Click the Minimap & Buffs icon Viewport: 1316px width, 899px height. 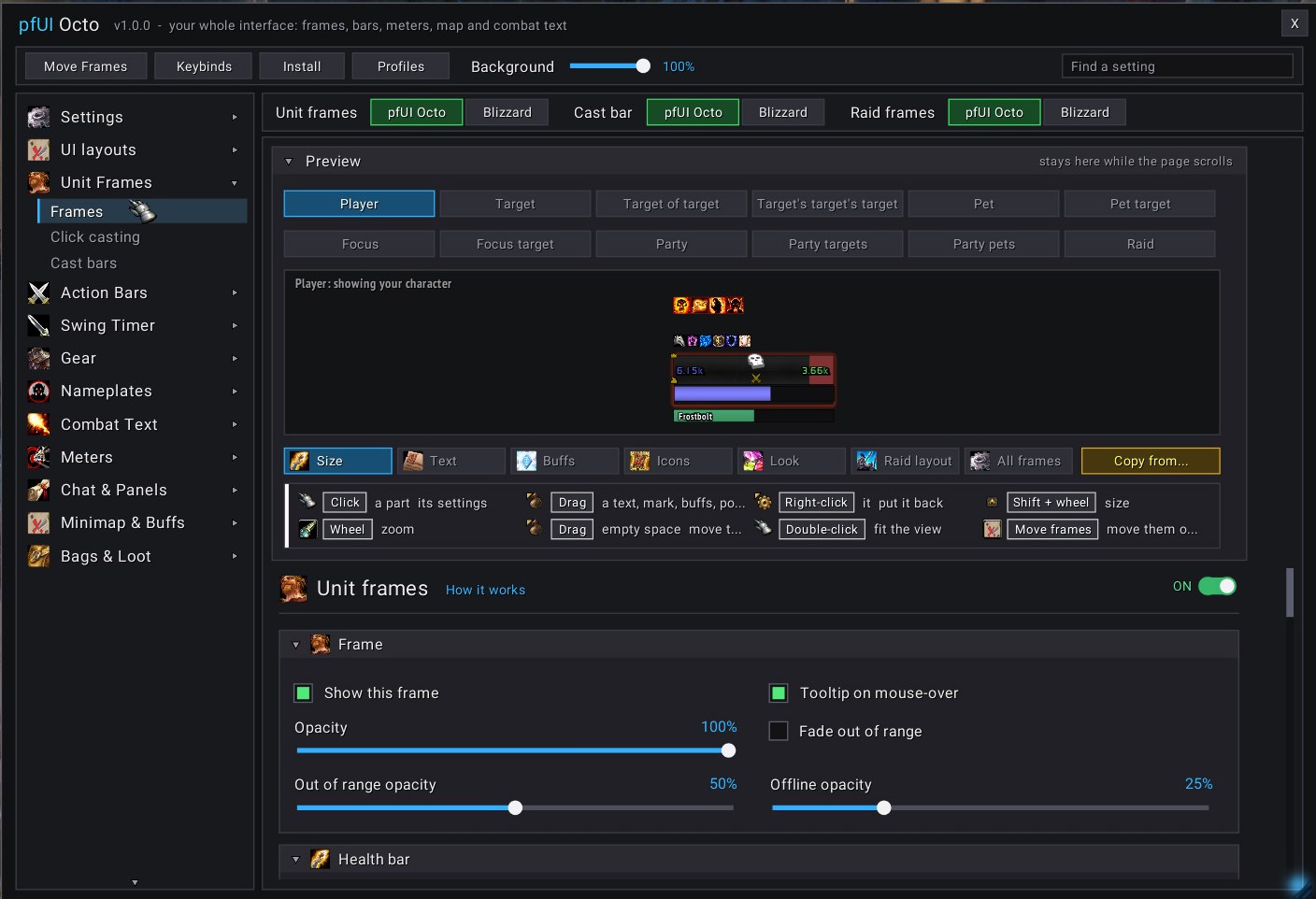[x=38, y=522]
